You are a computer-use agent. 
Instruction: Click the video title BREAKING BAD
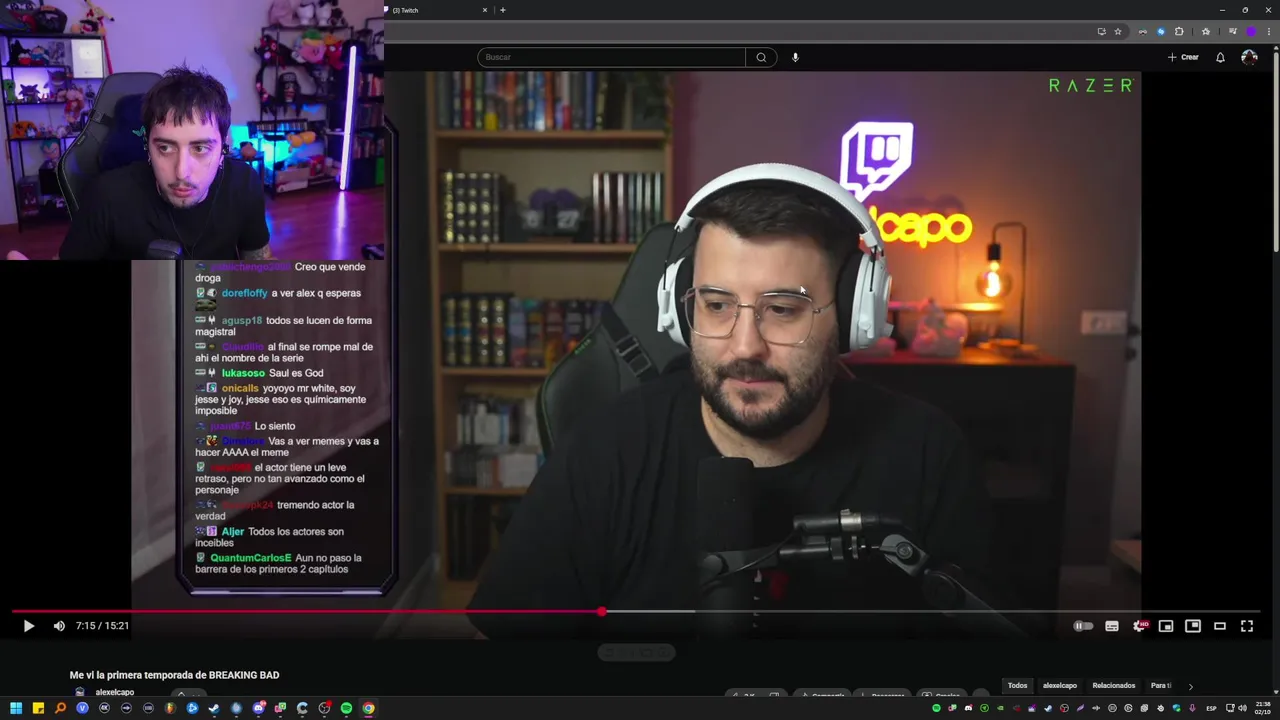click(174, 675)
